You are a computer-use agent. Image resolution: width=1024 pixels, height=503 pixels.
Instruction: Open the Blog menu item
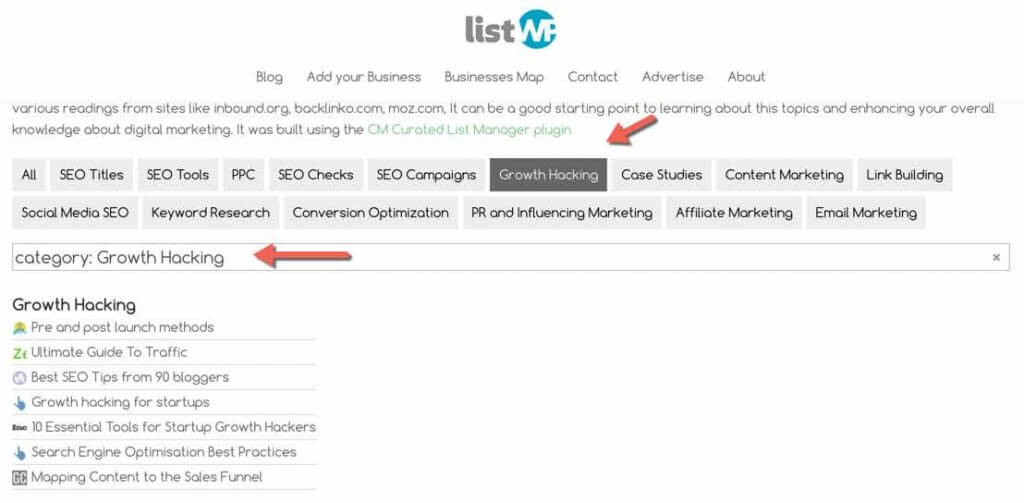pyautogui.click(x=269, y=77)
